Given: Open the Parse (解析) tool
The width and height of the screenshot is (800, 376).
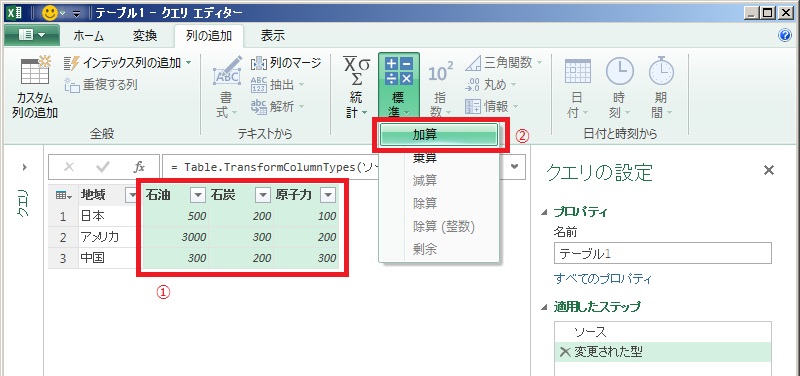Looking at the screenshot, I should pos(278,107).
